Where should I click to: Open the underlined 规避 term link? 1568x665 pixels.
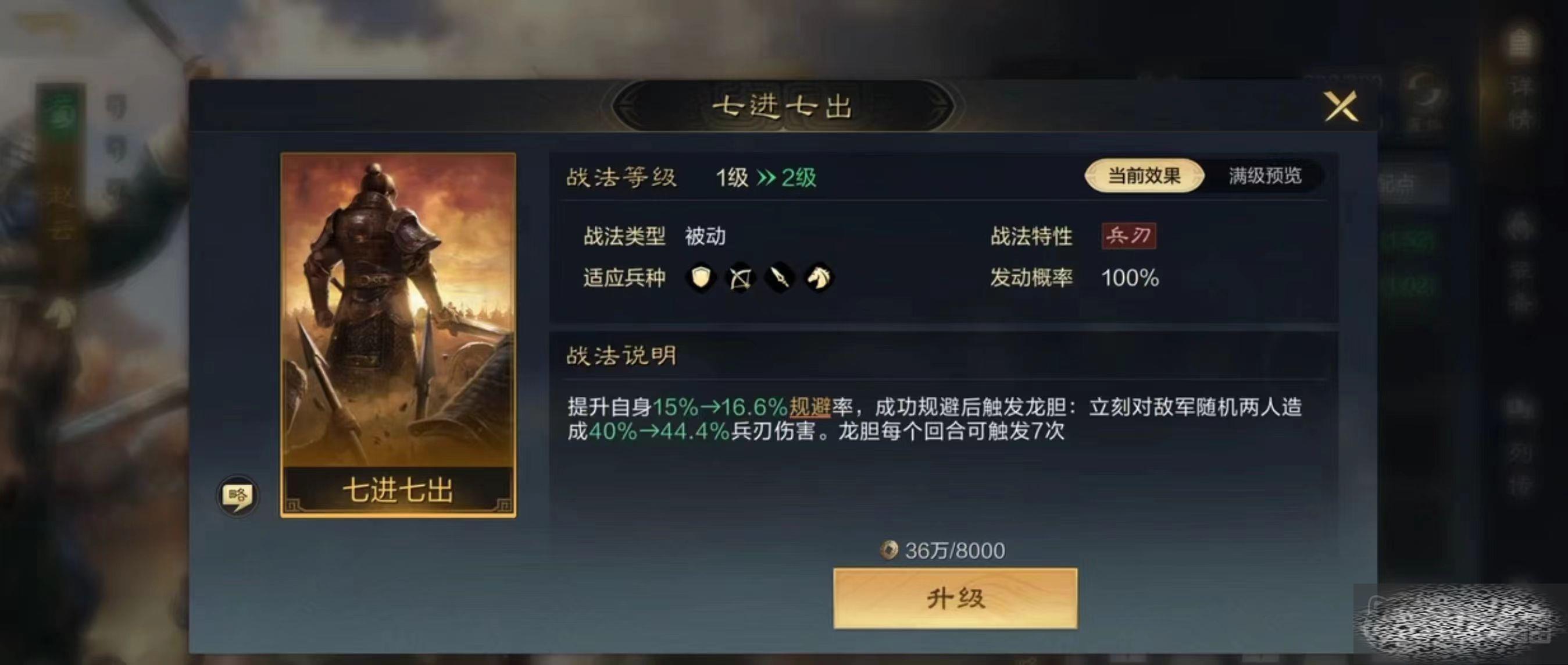point(810,406)
